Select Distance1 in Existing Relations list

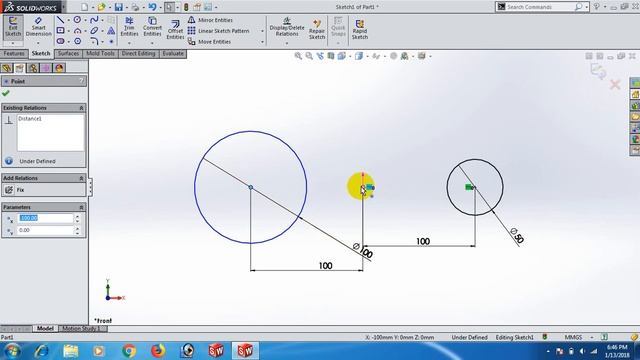[x=30, y=119]
